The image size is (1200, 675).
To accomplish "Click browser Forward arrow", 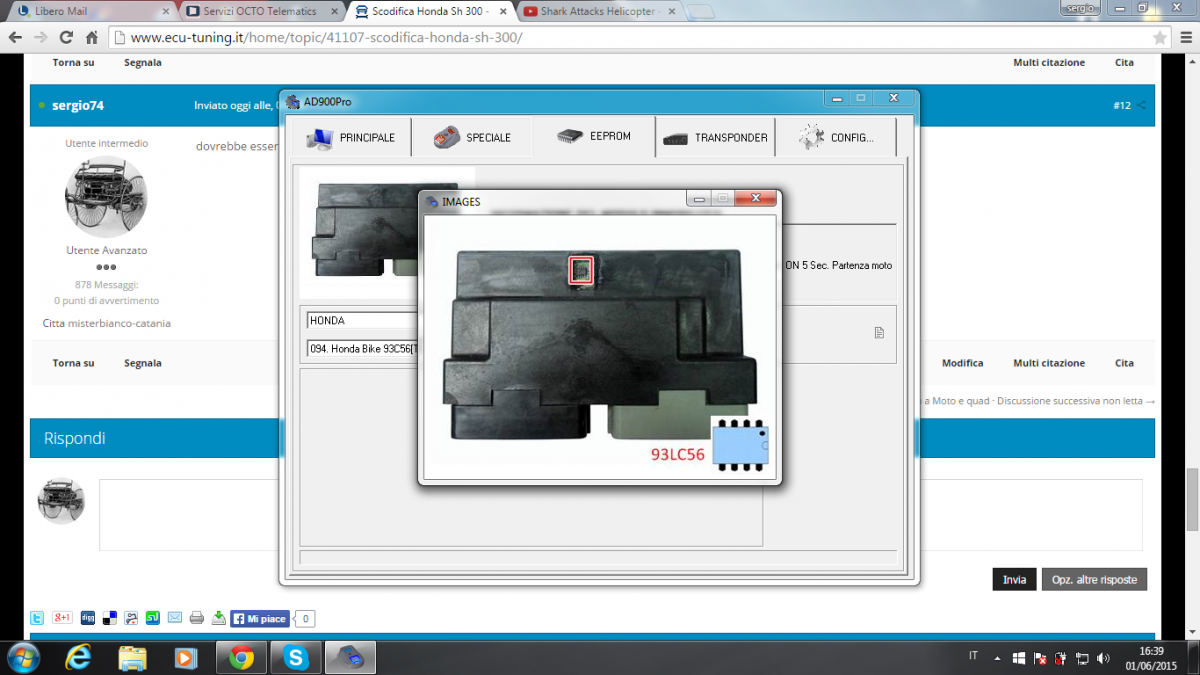I will (41, 37).
